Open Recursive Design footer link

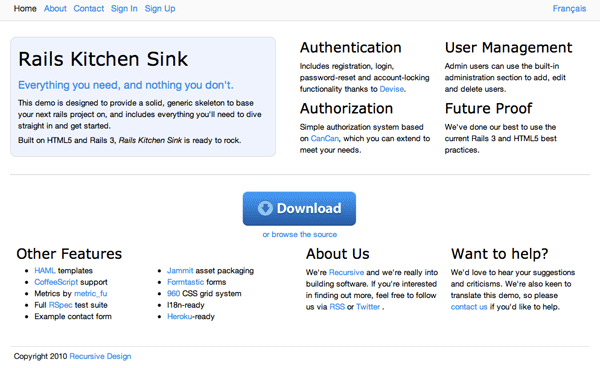100,356
